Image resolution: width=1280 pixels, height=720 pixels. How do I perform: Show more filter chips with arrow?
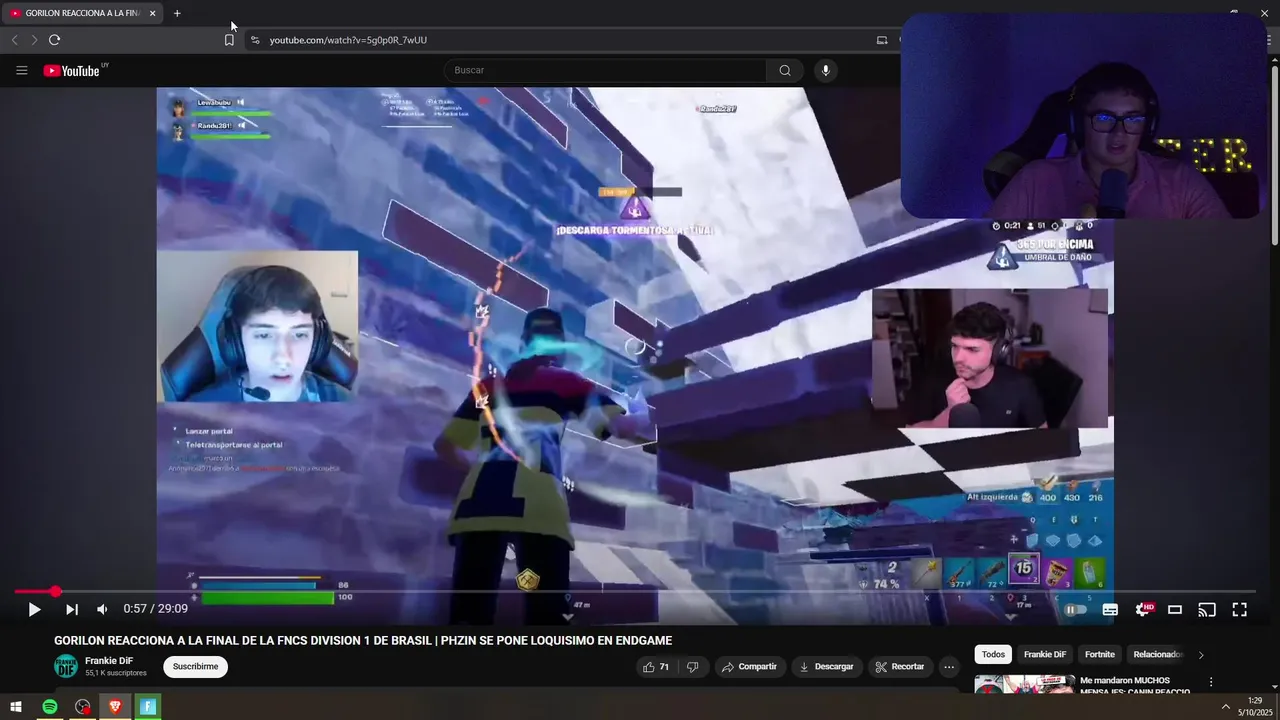point(1201,655)
